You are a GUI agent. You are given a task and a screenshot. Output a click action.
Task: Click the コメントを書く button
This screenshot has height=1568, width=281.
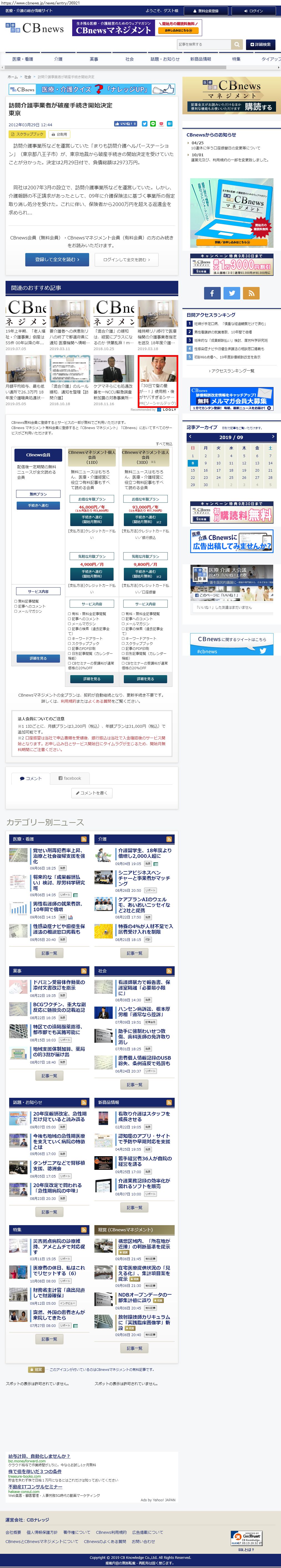[92, 793]
